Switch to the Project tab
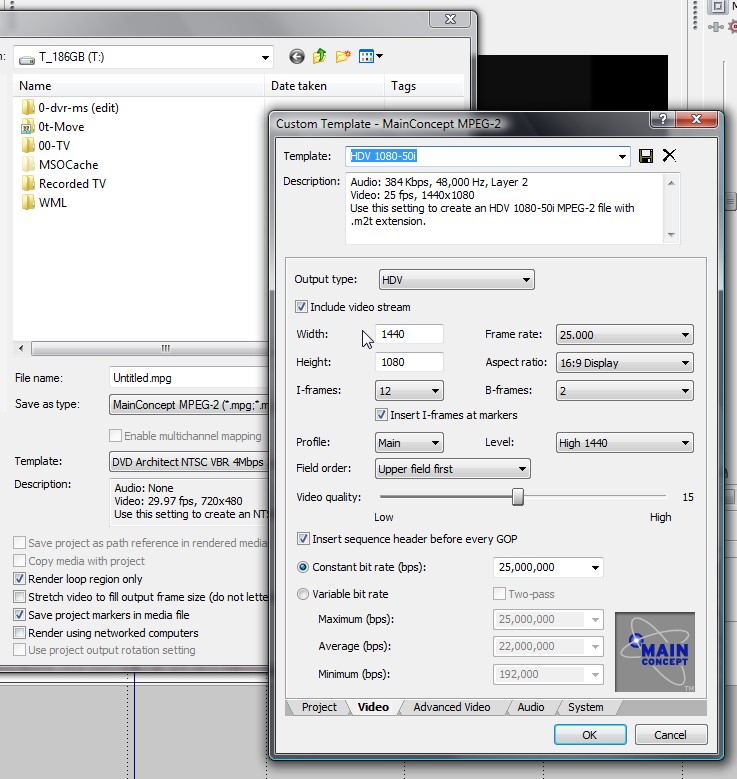The height and width of the screenshot is (779, 737). (319, 707)
